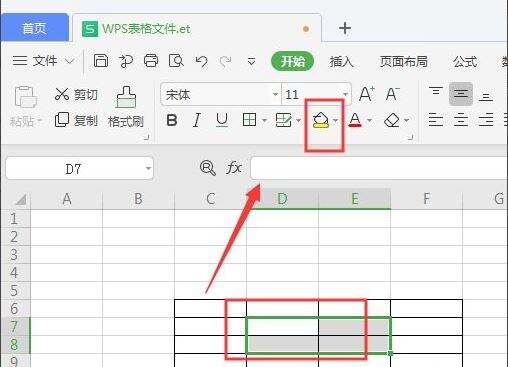
Task: Select row 5 header
Action: point(15,291)
